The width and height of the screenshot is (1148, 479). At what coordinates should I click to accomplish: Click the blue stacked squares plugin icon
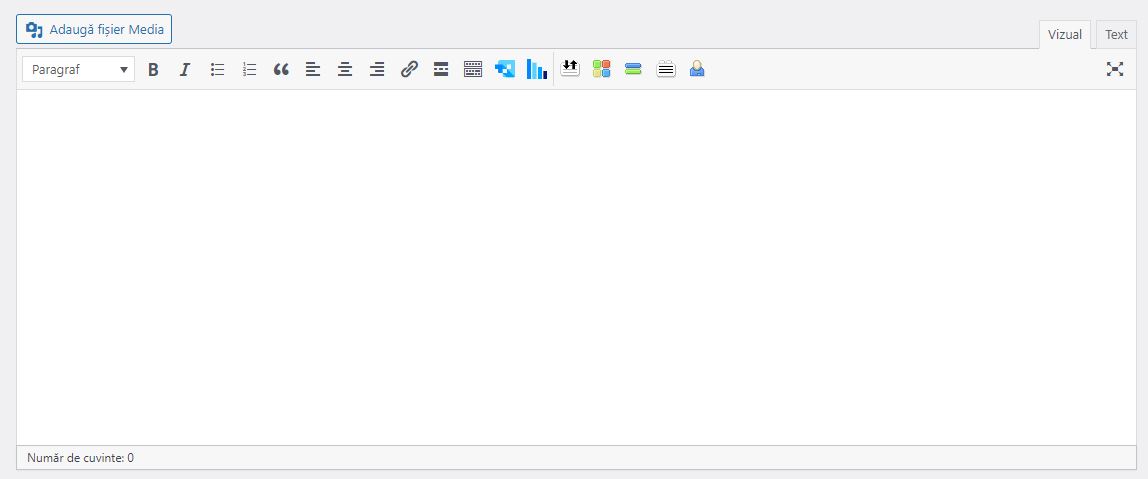[505, 70]
